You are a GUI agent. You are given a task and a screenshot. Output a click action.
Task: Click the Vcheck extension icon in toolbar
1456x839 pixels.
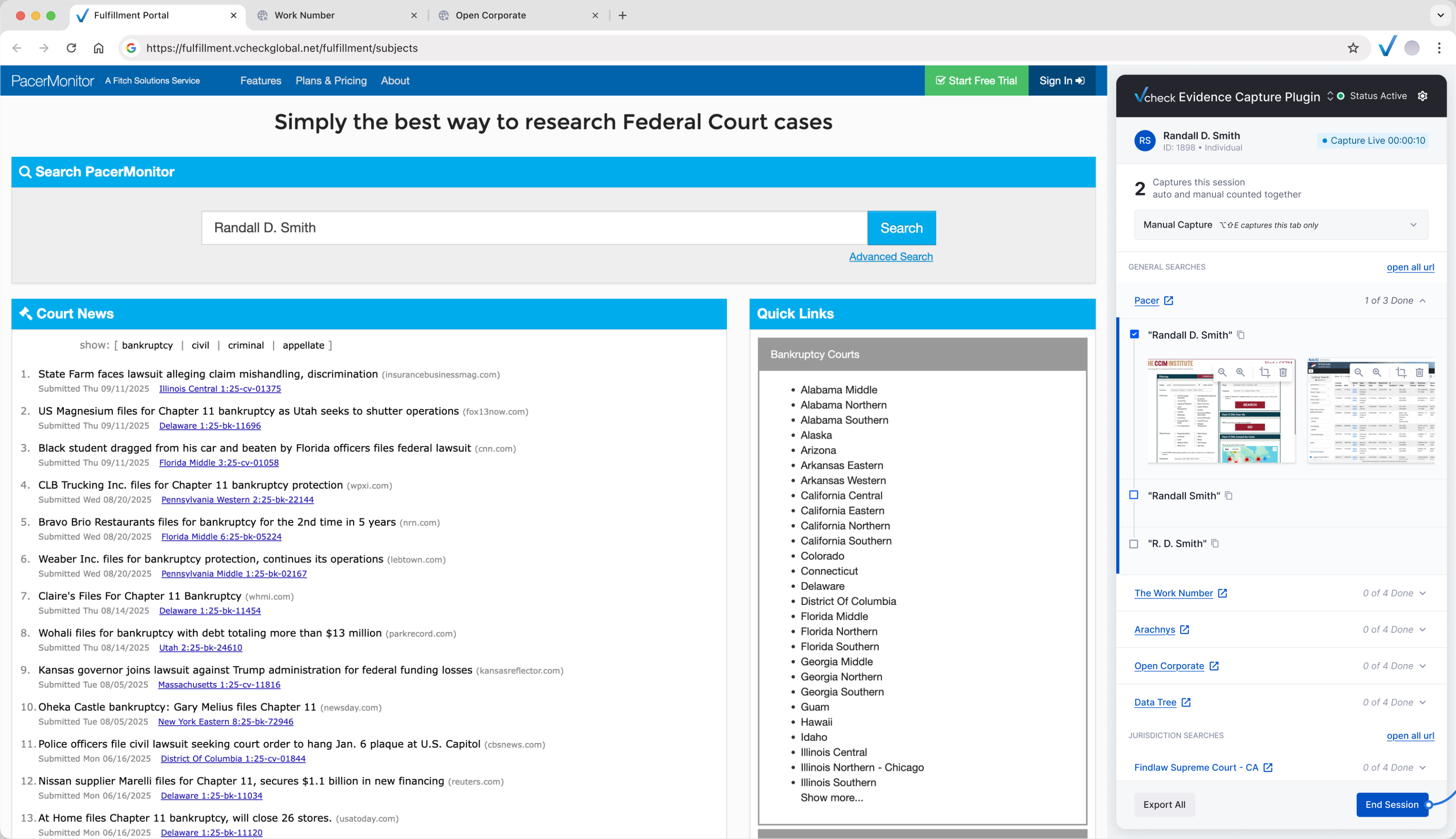[1388, 47]
